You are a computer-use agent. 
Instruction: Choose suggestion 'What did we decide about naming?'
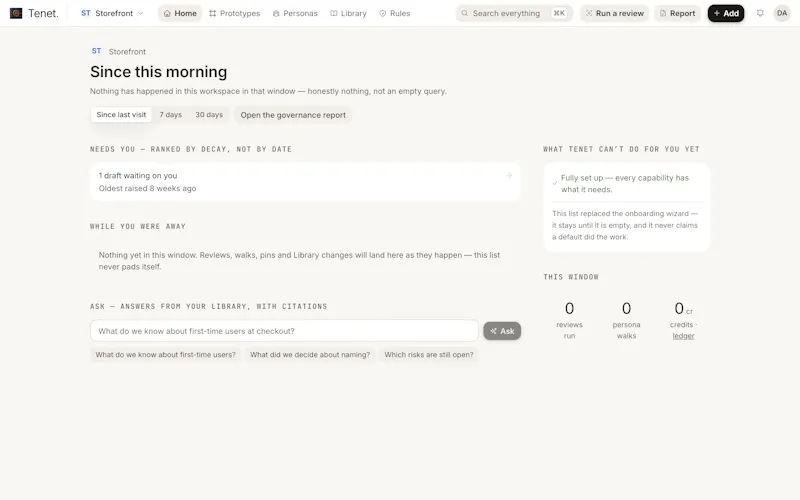coord(310,355)
